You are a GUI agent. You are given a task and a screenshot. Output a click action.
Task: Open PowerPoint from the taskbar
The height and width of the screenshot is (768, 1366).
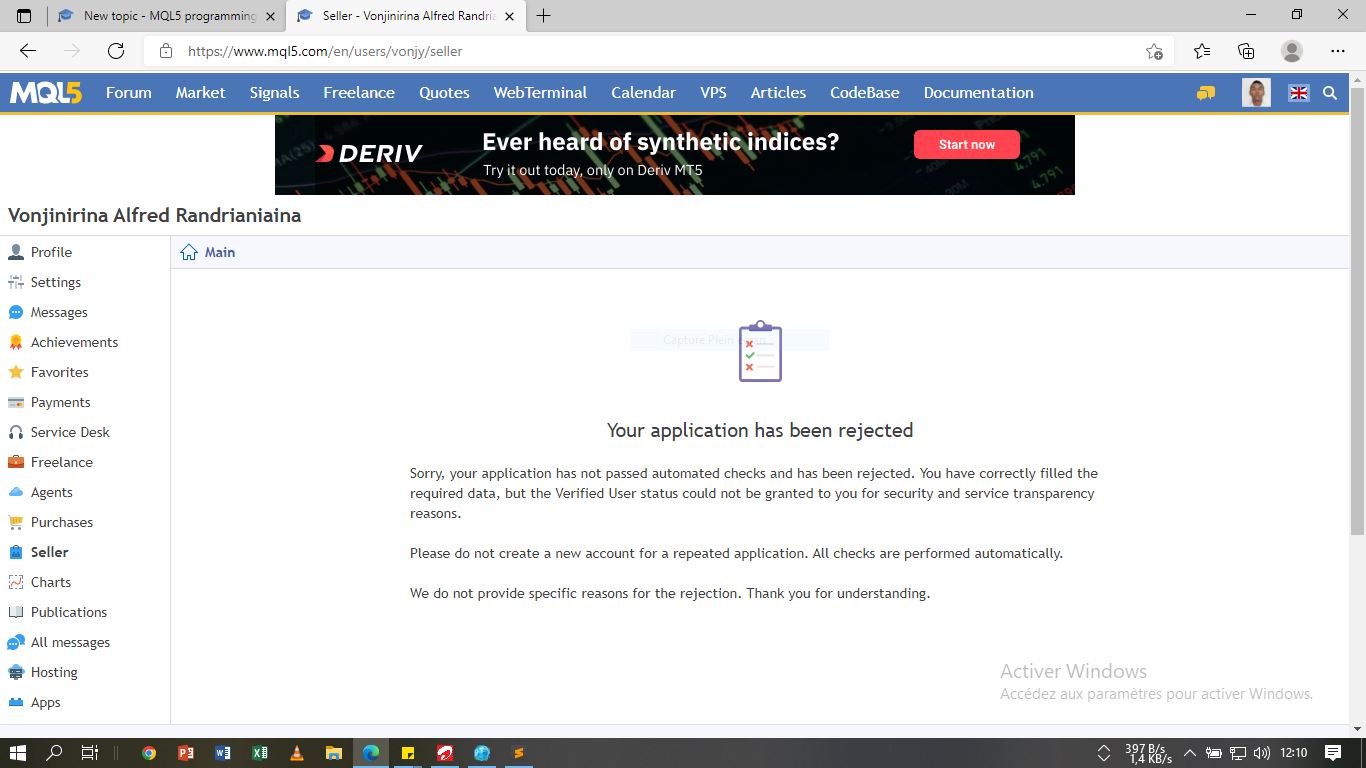click(x=186, y=753)
